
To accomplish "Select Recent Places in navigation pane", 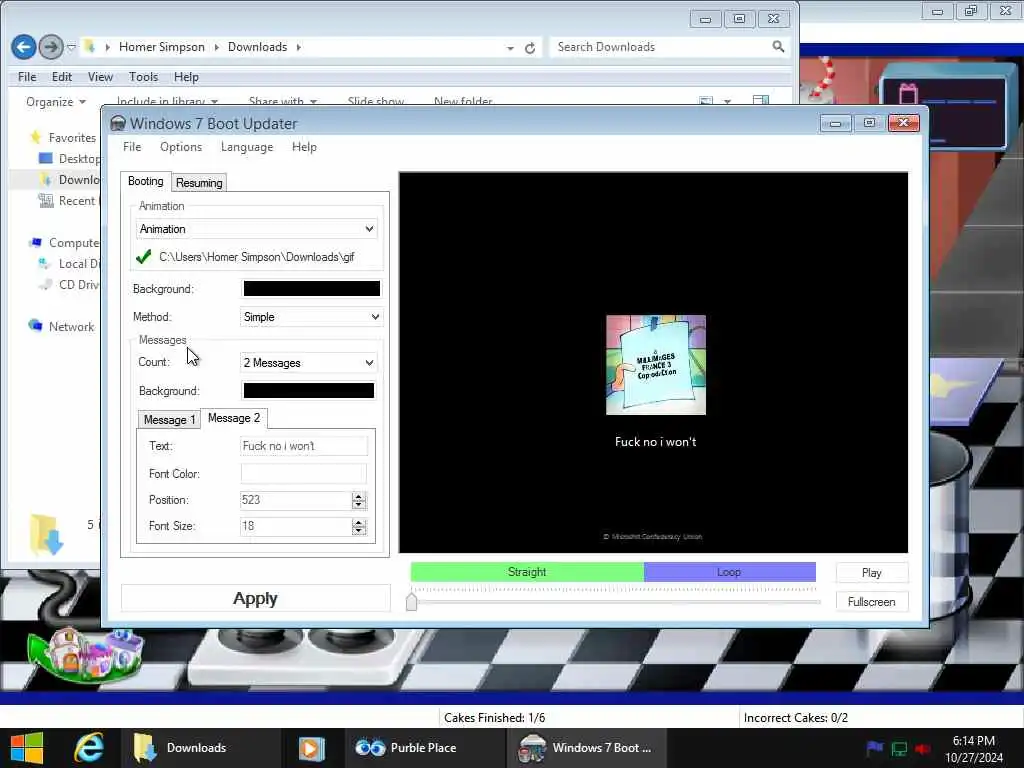I will [x=69, y=201].
